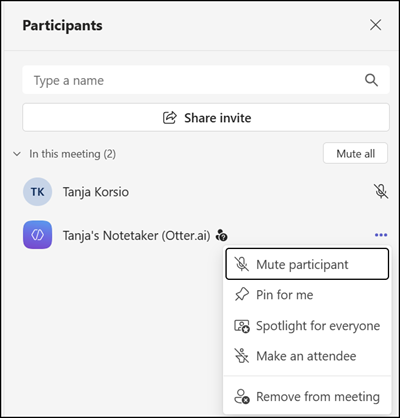Screen dimensions: 400x418
Task: Open the three-dot more options menu
Action: click(x=381, y=235)
